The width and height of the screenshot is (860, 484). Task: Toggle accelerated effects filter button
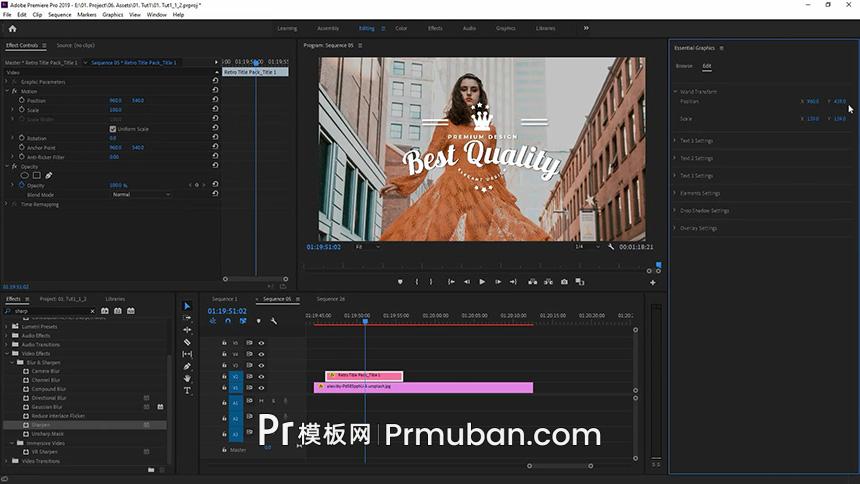[x=105, y=311]
